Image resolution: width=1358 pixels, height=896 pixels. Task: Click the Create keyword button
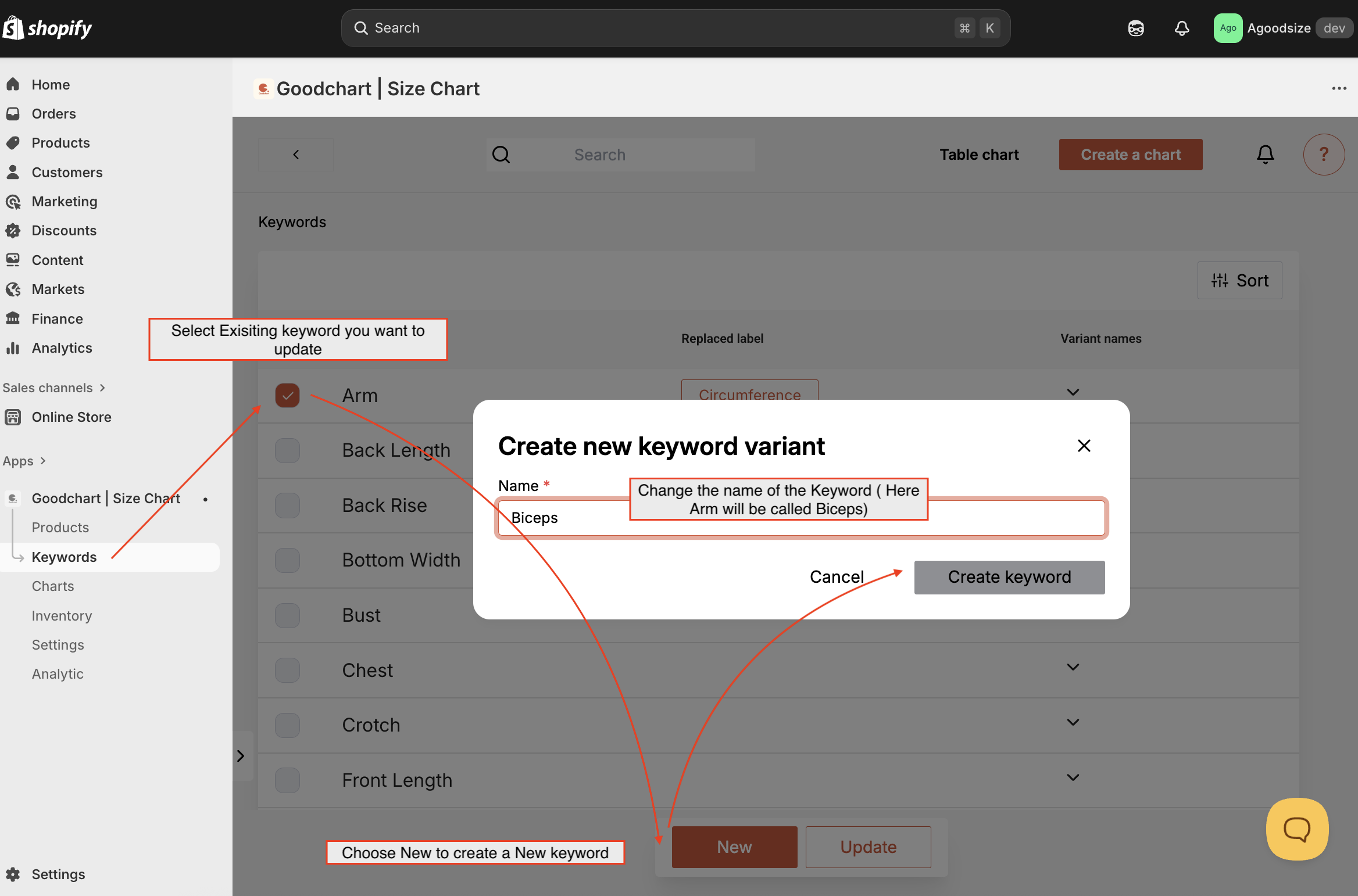(1009, 577)
